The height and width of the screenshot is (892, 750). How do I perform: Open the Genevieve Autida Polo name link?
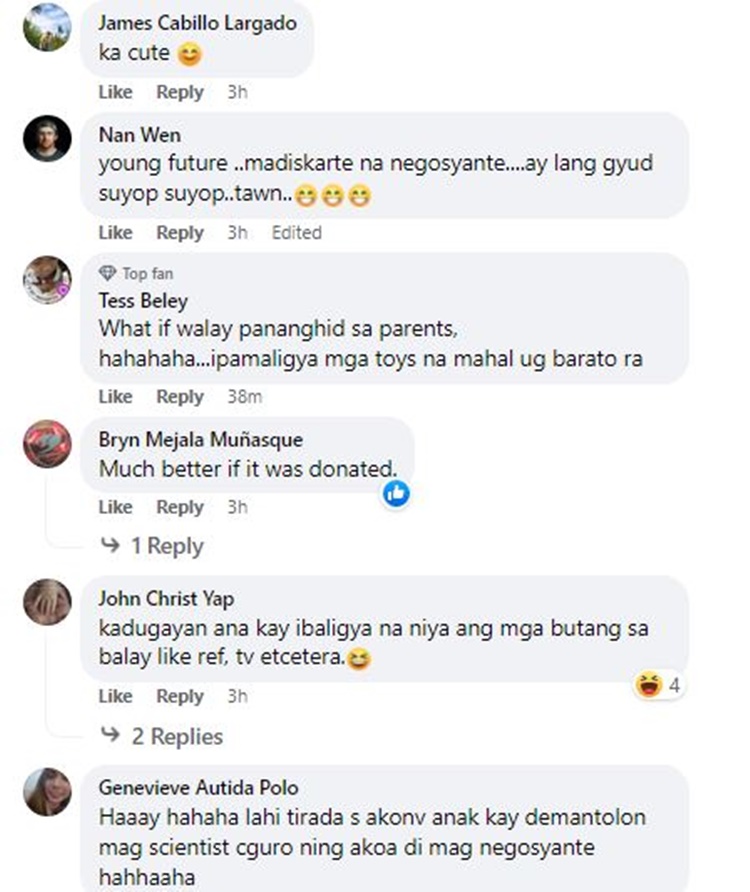click(x=199, y=788)
